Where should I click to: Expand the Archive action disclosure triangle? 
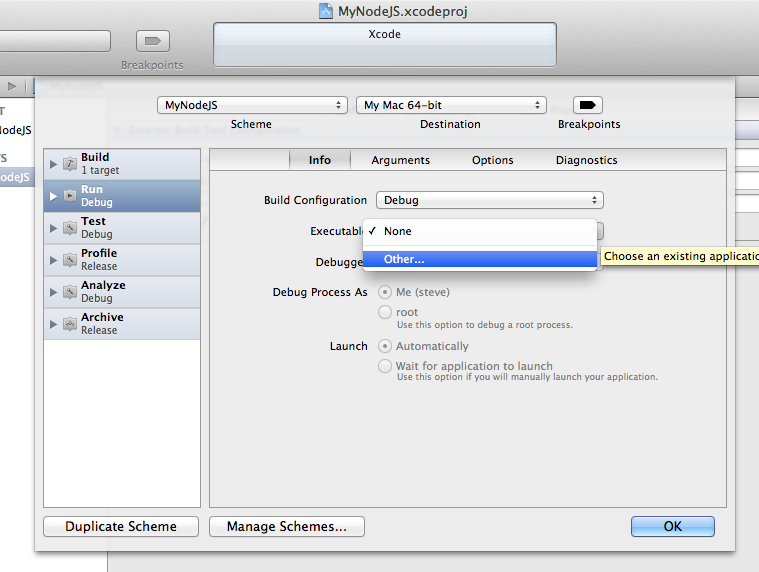(x=53, y=324)
